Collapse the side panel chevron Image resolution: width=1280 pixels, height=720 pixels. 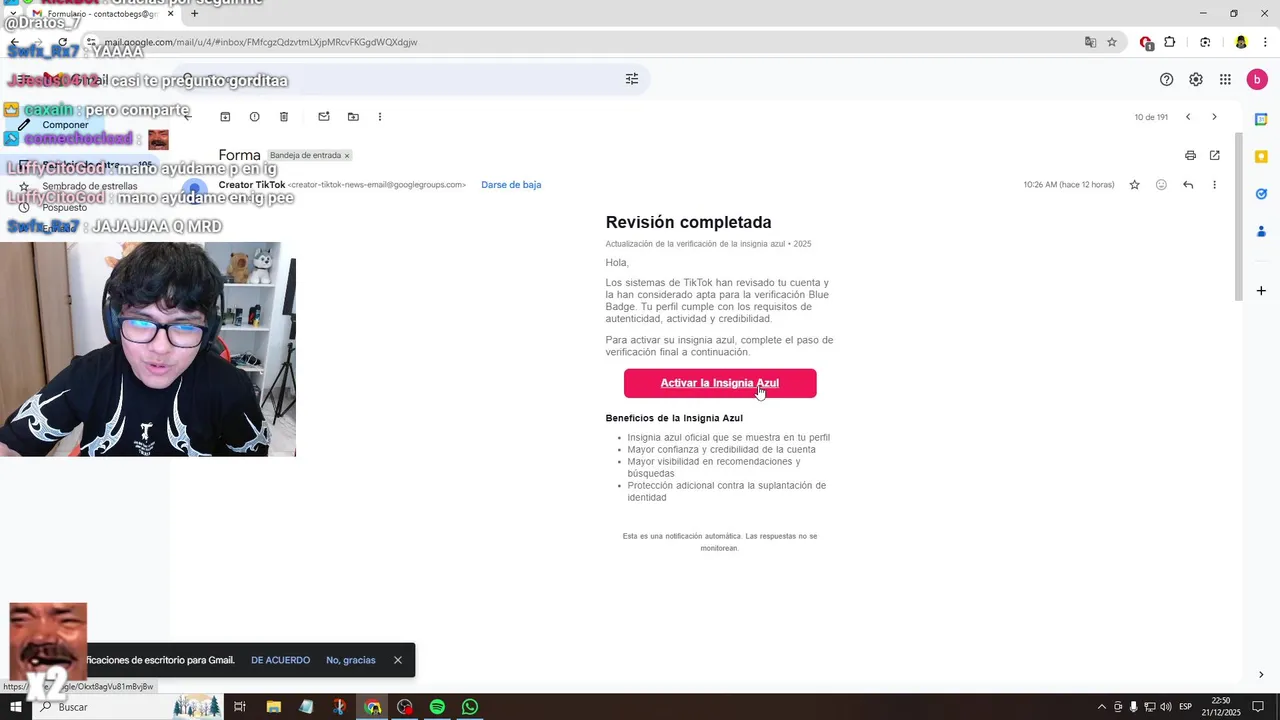tap(1261, 675)
